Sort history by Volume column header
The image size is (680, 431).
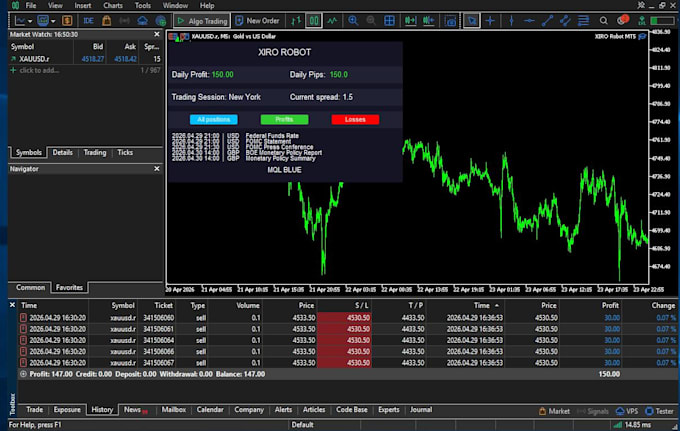(x=248, y=306)
